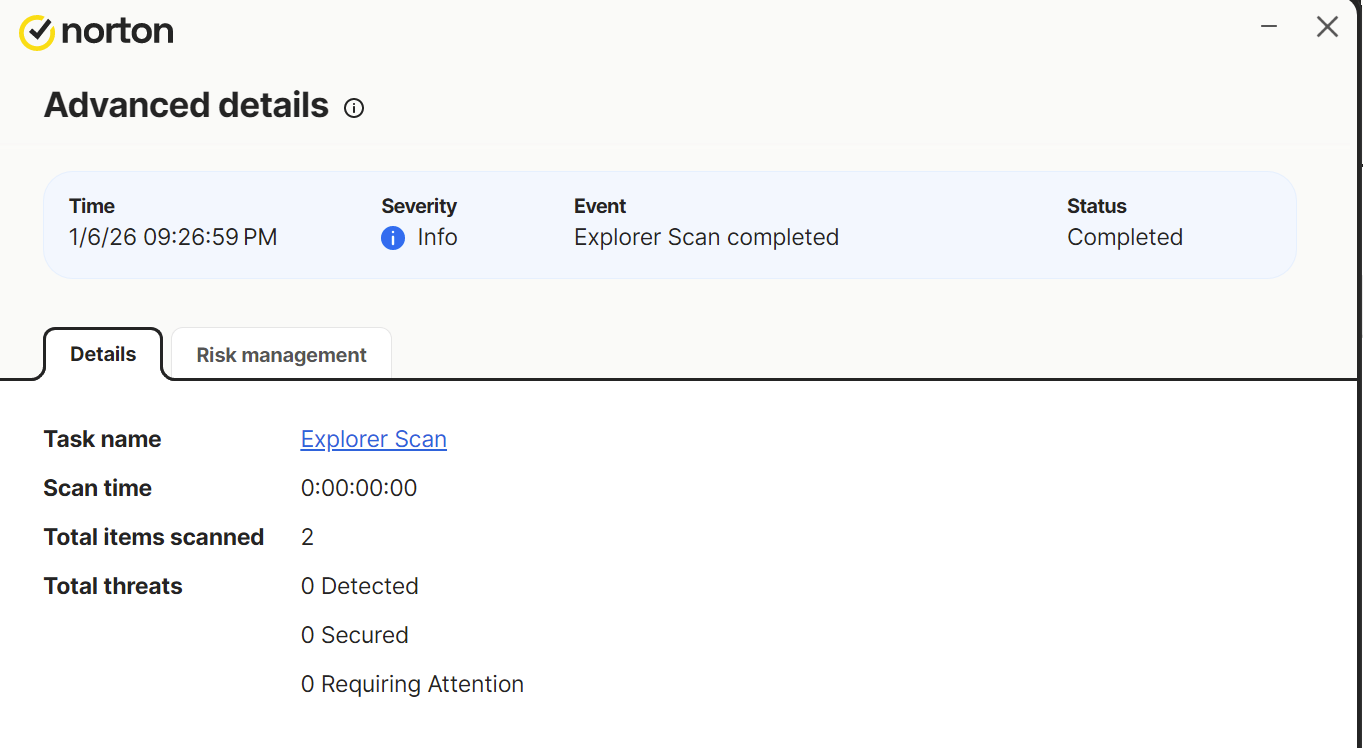
Task: Click the 0 Requiring Attention text
Action: 412,684
